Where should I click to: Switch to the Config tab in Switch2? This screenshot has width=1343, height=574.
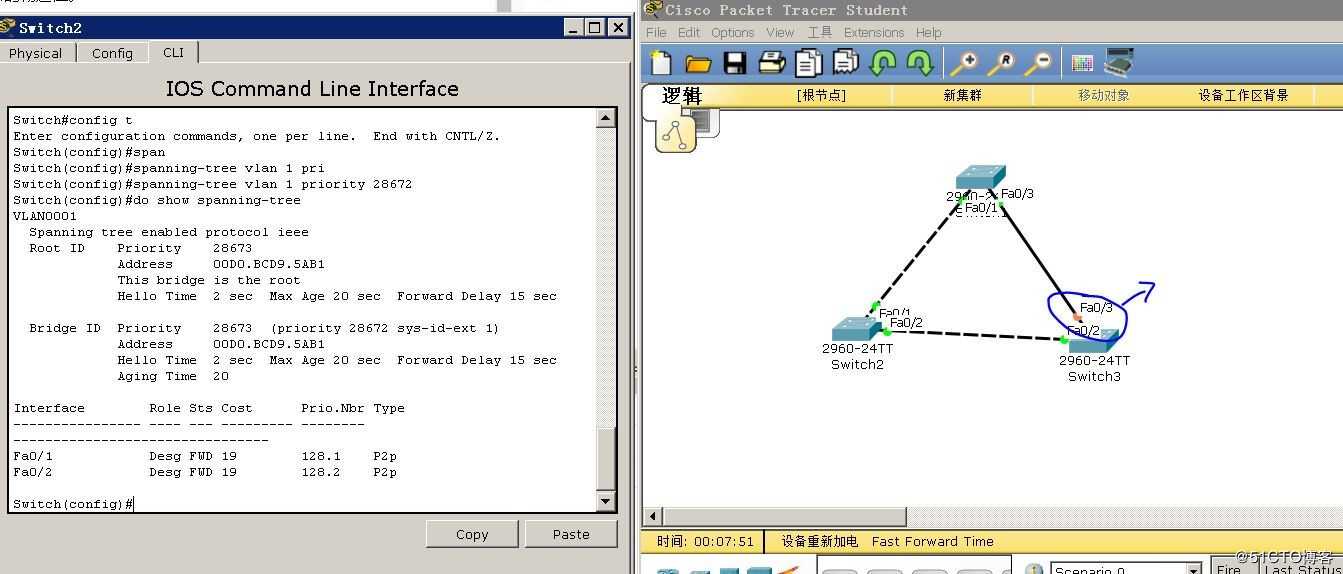pyautogui.click(x=112, y=53)
